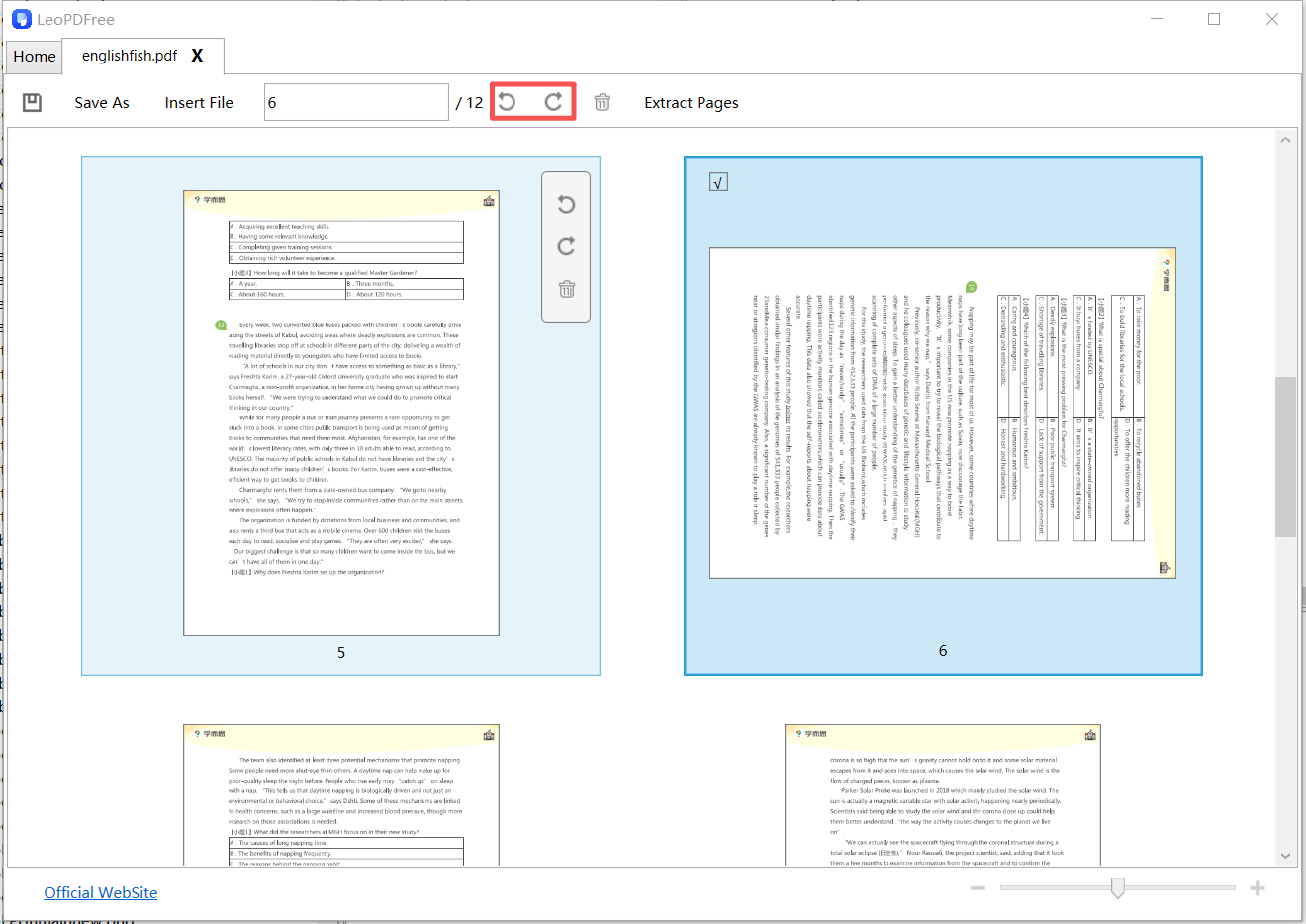Click the page number input field
The image size is (1306, 924).
[356, 101]
